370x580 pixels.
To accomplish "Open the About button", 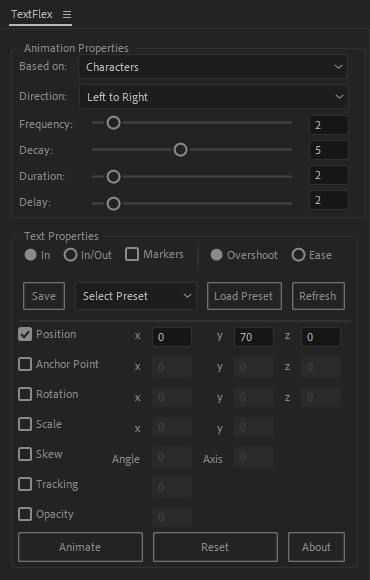I will click(316, 547).
